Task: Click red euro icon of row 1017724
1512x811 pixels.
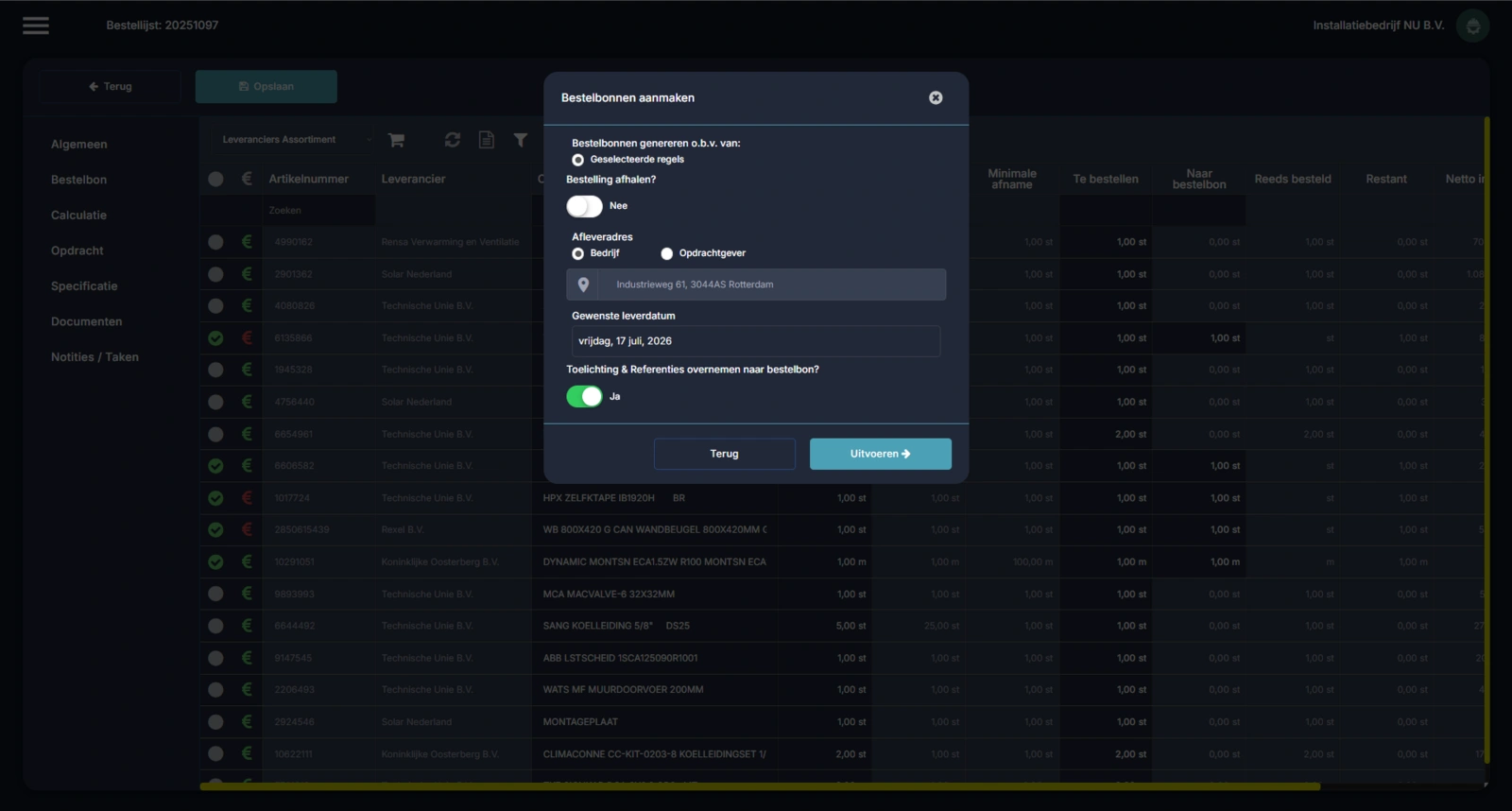Action: click(247, 497)
